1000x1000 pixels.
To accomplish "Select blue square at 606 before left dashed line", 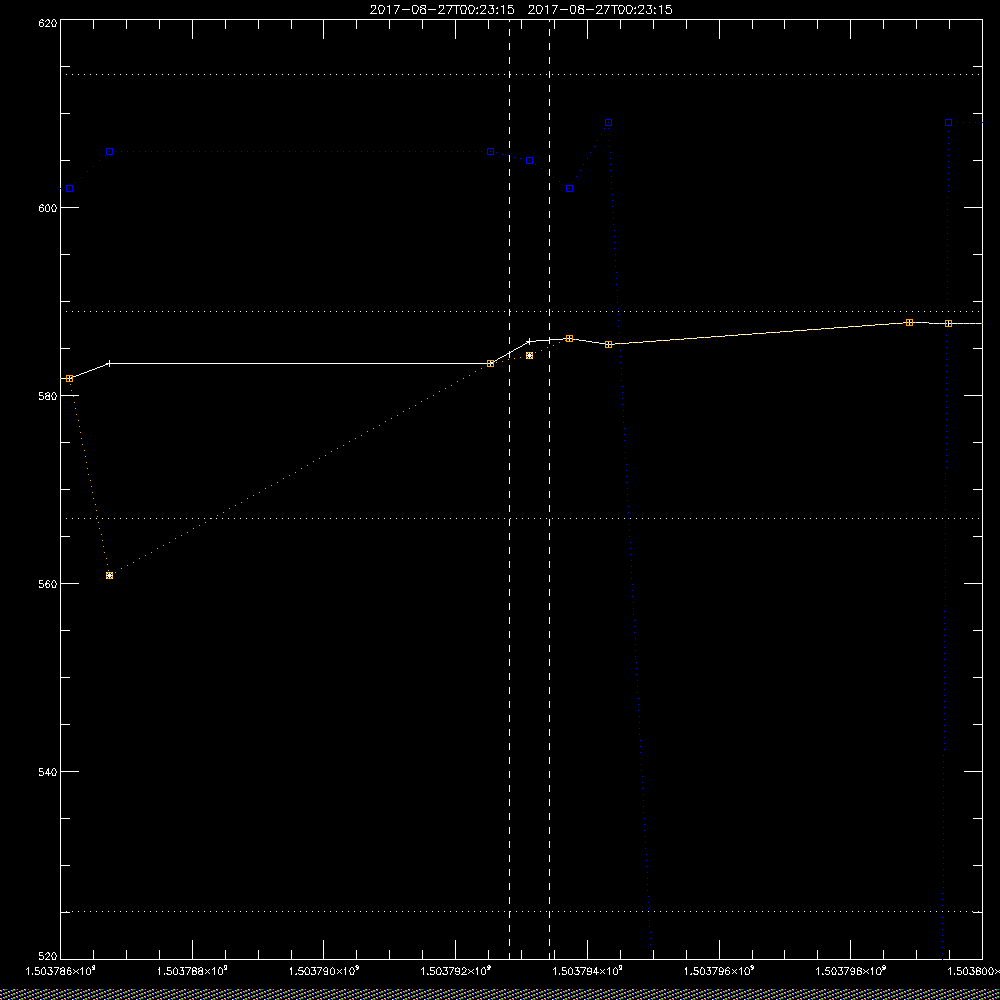I will (490, 152).
